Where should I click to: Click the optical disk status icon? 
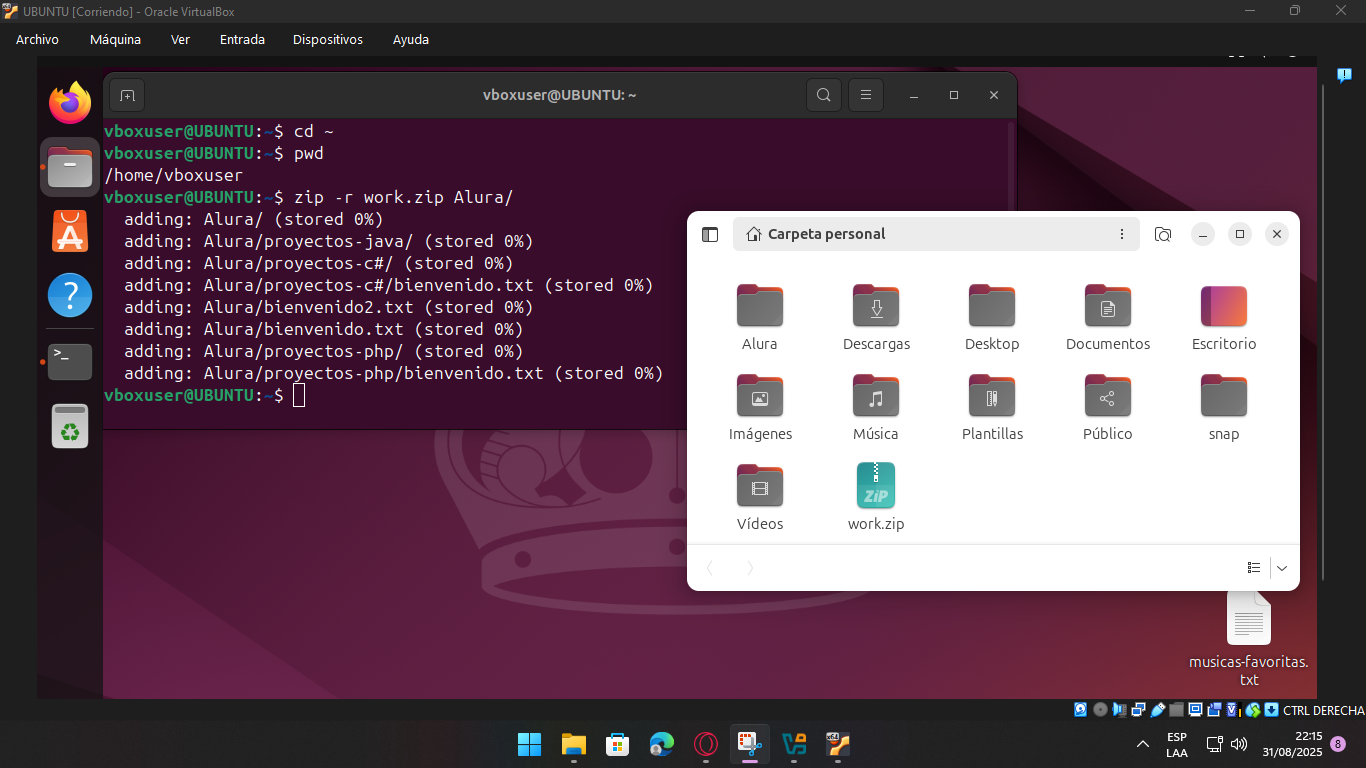[1100, 710]
